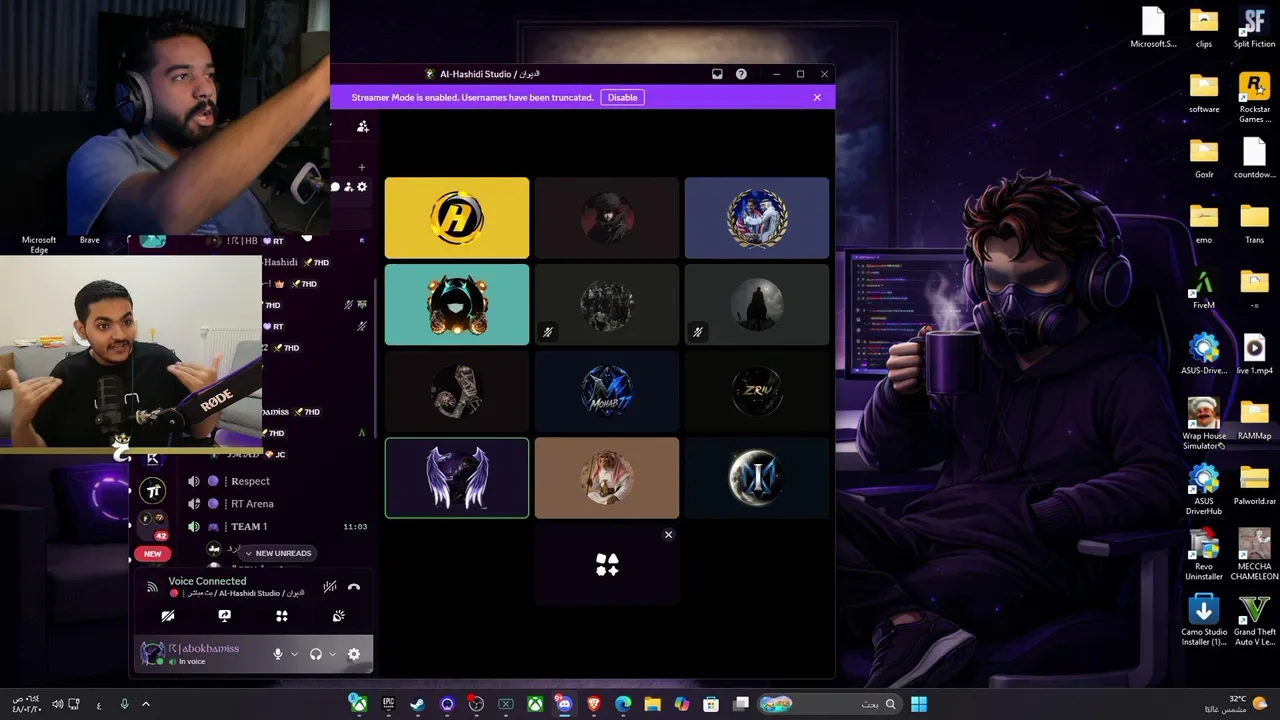Image resolution: width=1280 pixels, height=720 pixels.
Task: Start an activity from voice panel
Action: 282,616
